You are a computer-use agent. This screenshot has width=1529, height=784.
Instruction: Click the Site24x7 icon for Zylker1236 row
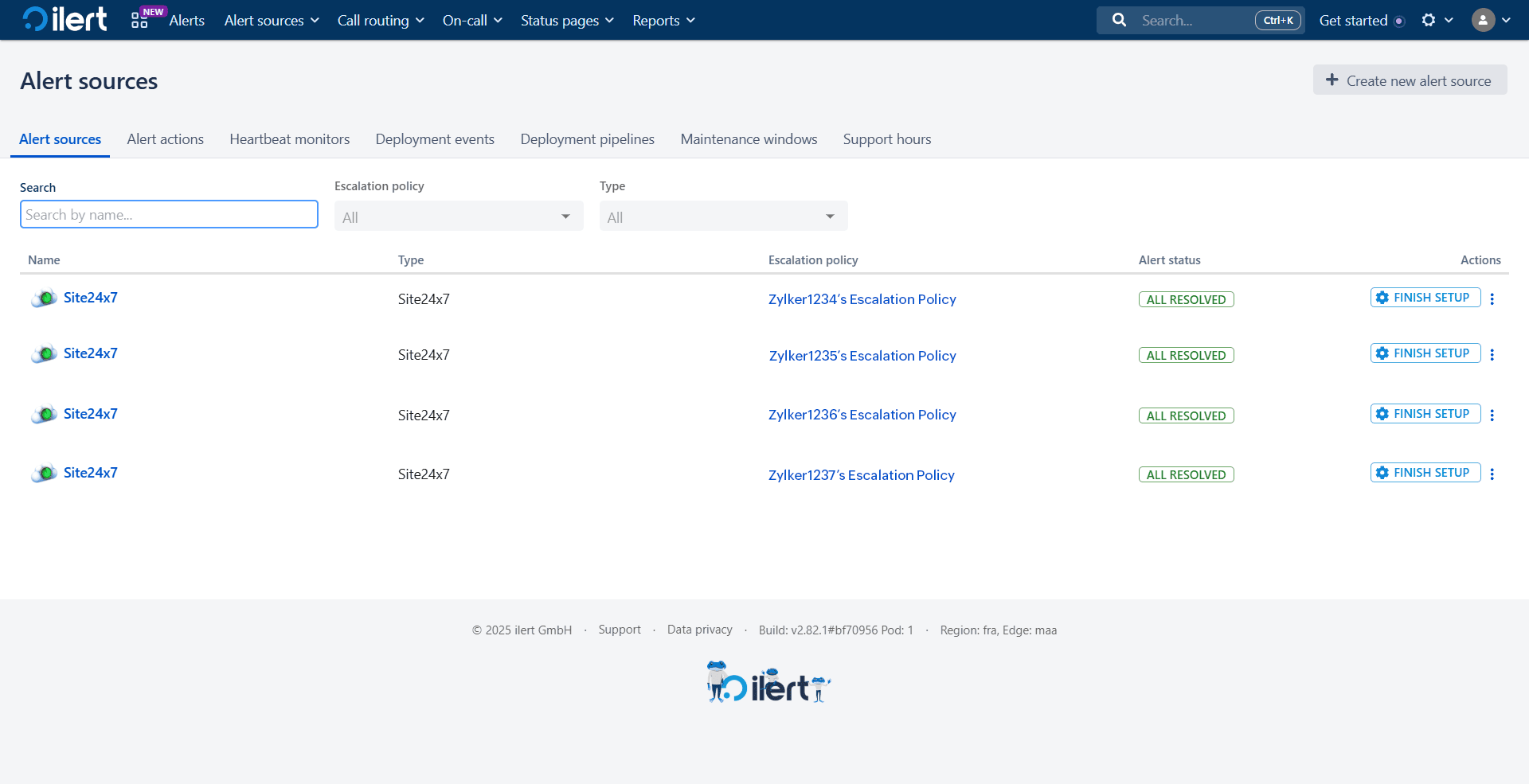tap(44, 414)
